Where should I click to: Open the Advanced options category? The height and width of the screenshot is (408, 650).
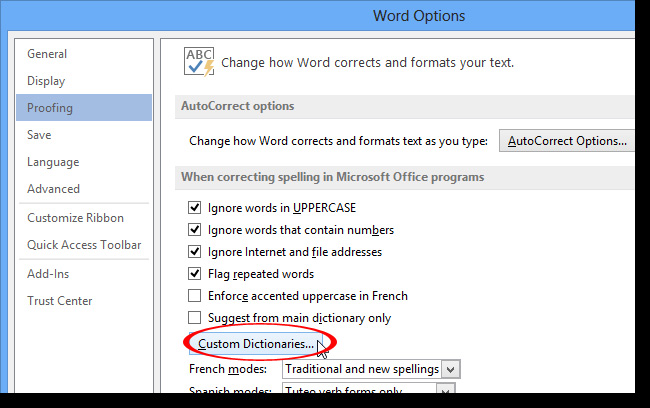(54, 189)
